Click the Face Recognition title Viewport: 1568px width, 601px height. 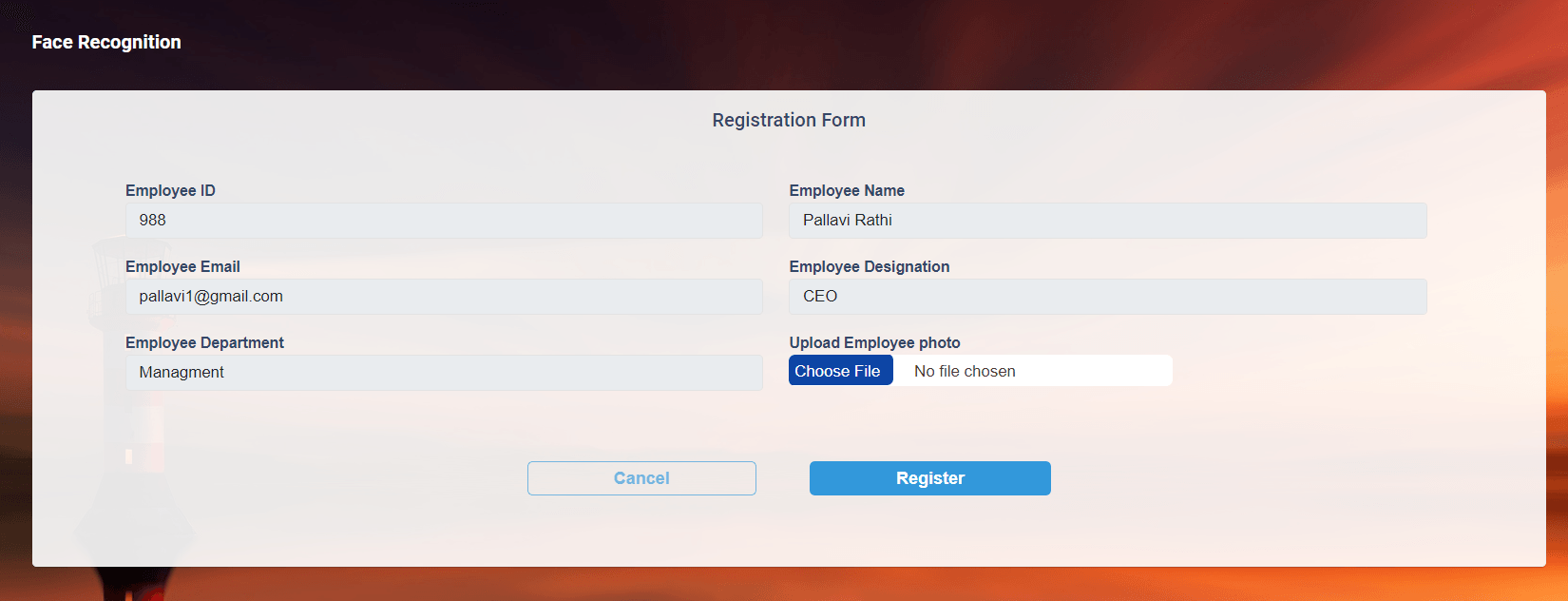(106, 42)
